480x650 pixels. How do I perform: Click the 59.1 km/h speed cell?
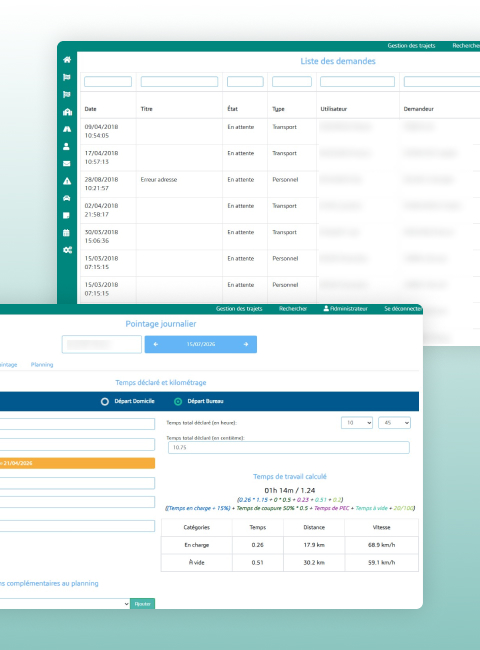click(381, 563)
